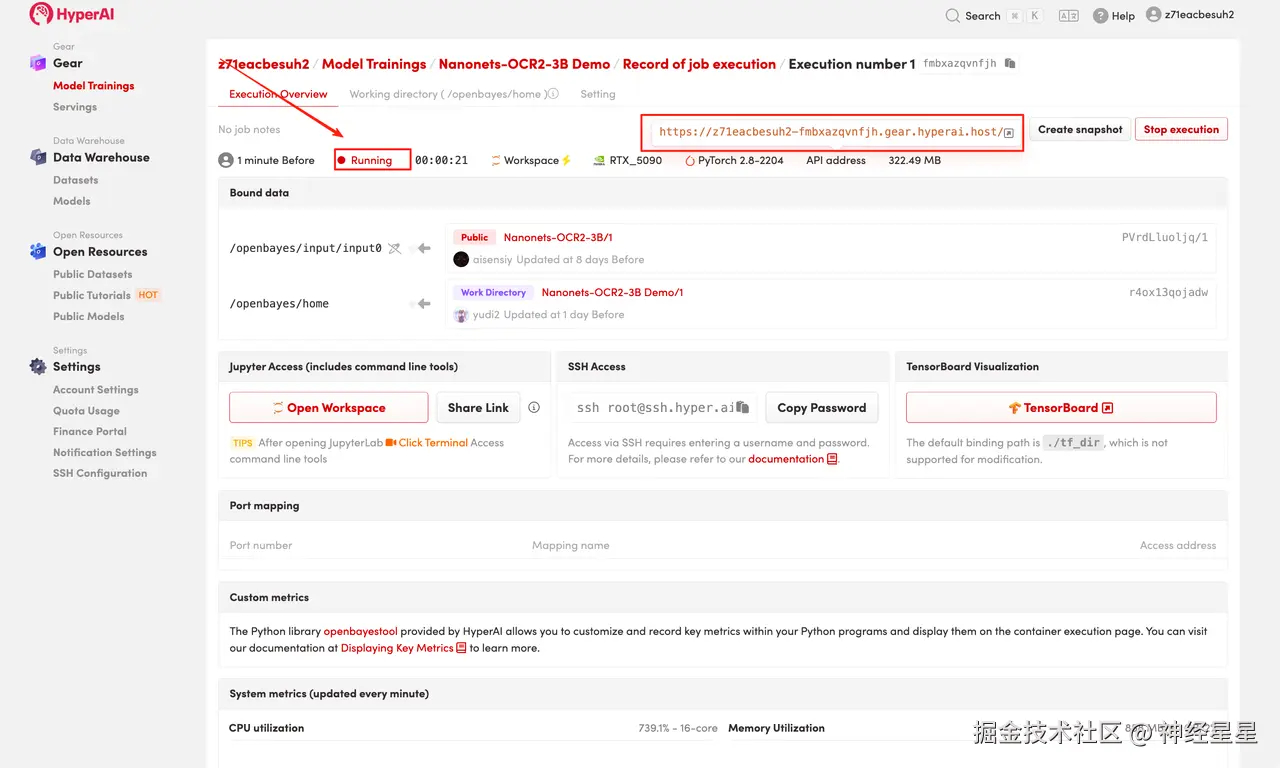Viewport: 1280px width, 768px height.
Task: Click the HyperAI logo
Action: (71, 14)
